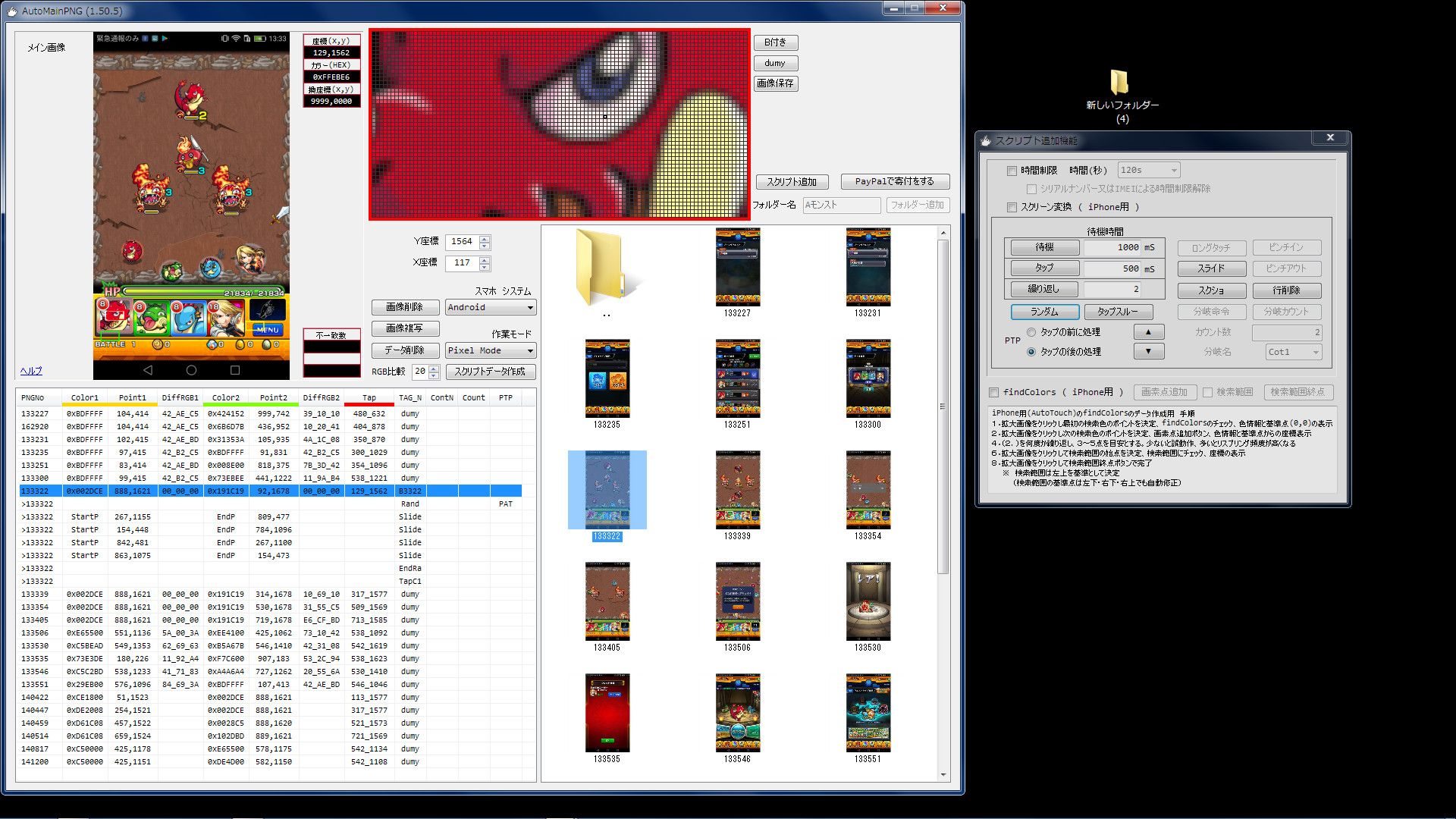1456x819 pixels.
Task: Click the AutoMainPNG title bar app icon
Action: [12, 11]
